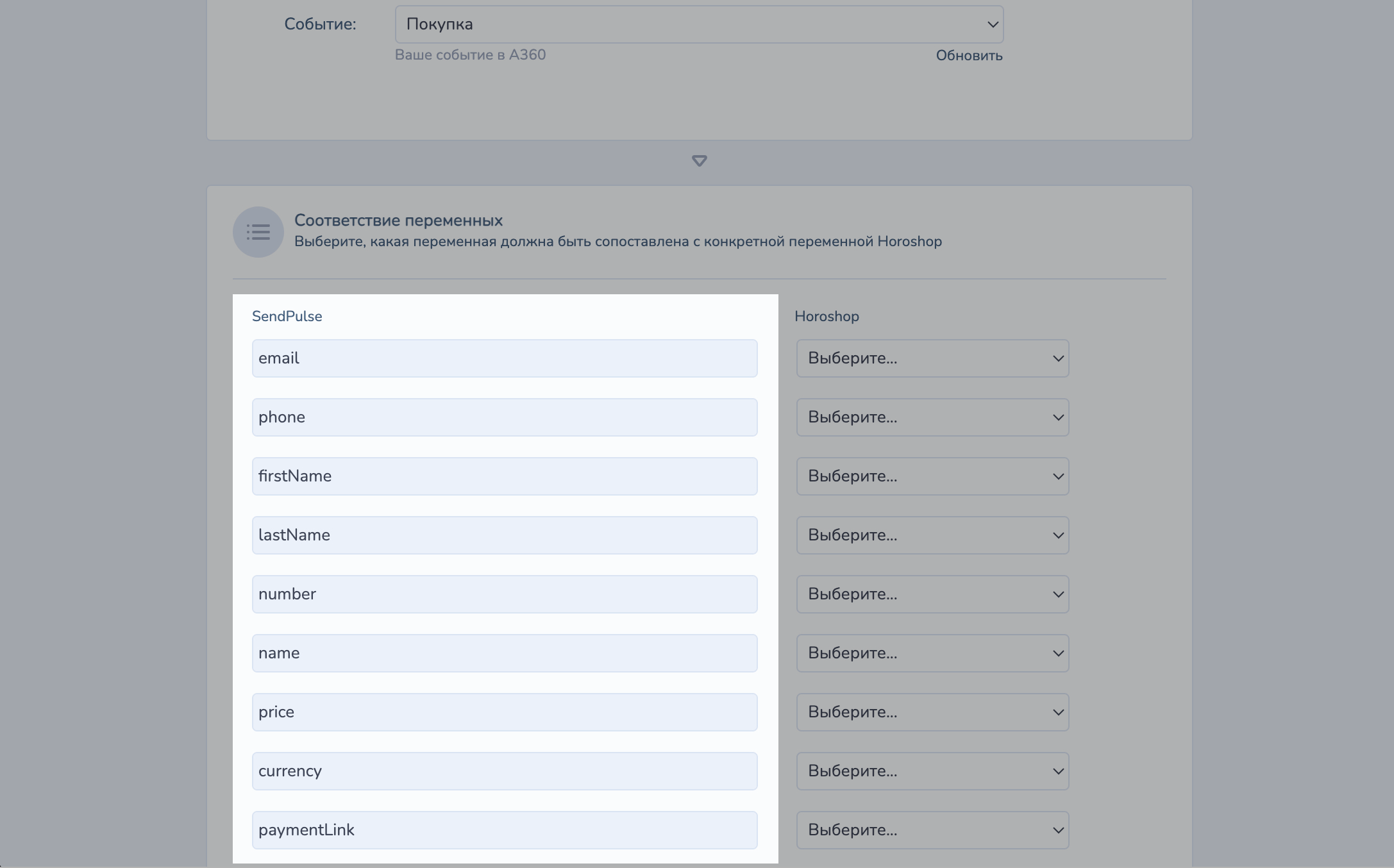Expand Horoshop select next to firstName
The width and height of the screenshot is (1394, 868).
[932, 476]
